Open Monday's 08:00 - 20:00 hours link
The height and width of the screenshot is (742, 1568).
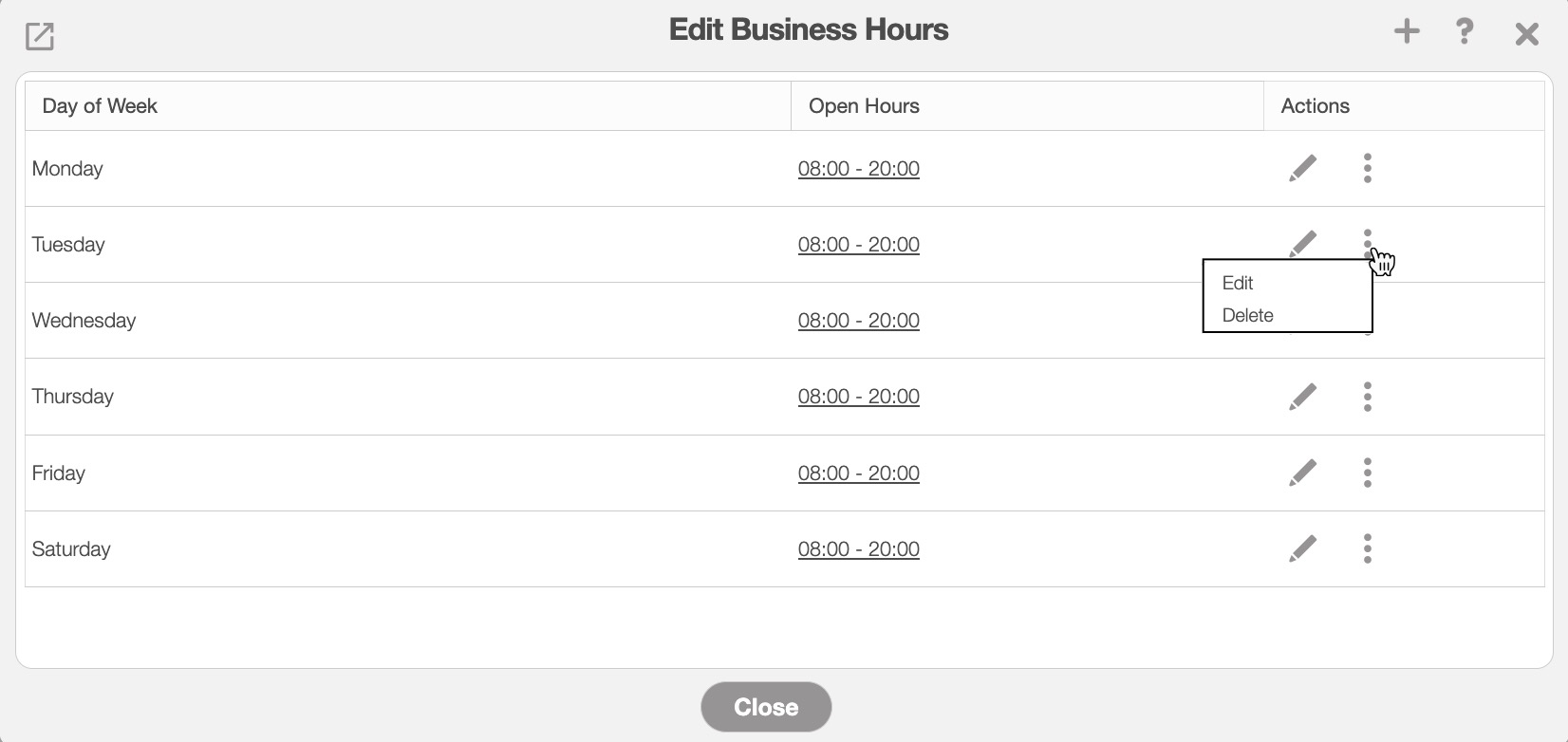(x=858, y=169)
